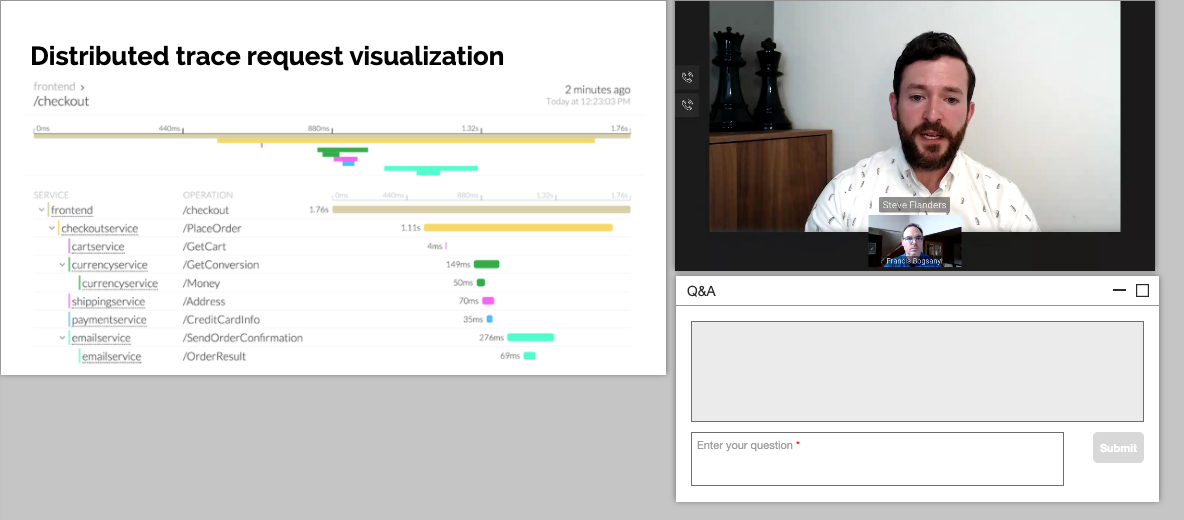Click the slide title 'Distributed trace request visualization'
Image resolution: width=1184 pixels, height=520 pixels.
point(267,56)
